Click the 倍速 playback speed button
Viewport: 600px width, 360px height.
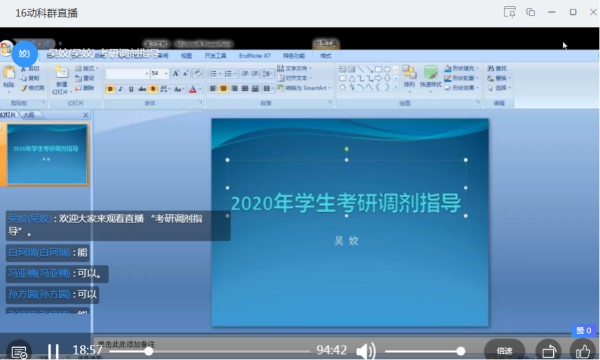pos(504,350)
